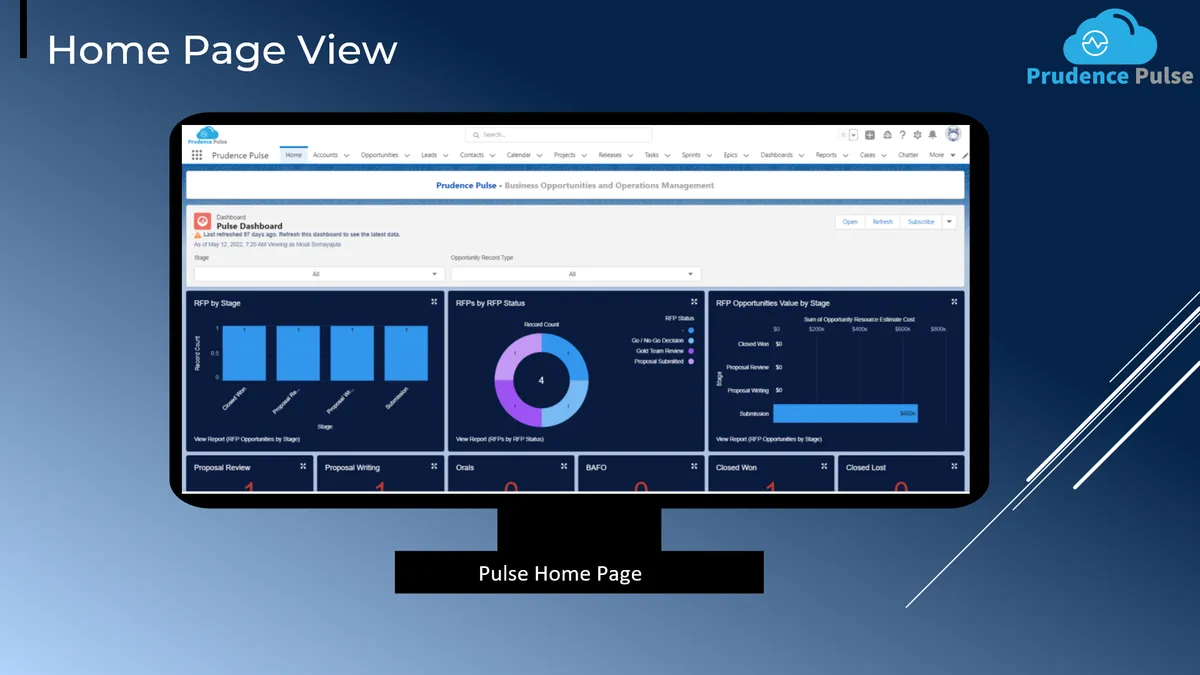Viewport: 1200px width, 675px height.
Task: Expand RFP Opportunities Value by Stage chart
Action: (955, 301)
